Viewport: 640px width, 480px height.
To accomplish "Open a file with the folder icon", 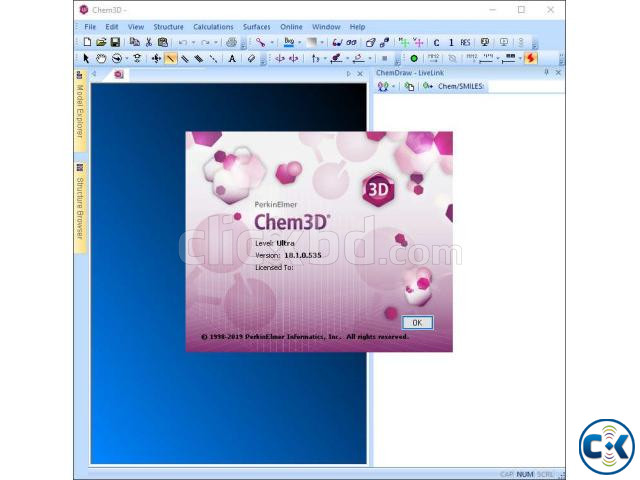I will [x=101, y=42].
